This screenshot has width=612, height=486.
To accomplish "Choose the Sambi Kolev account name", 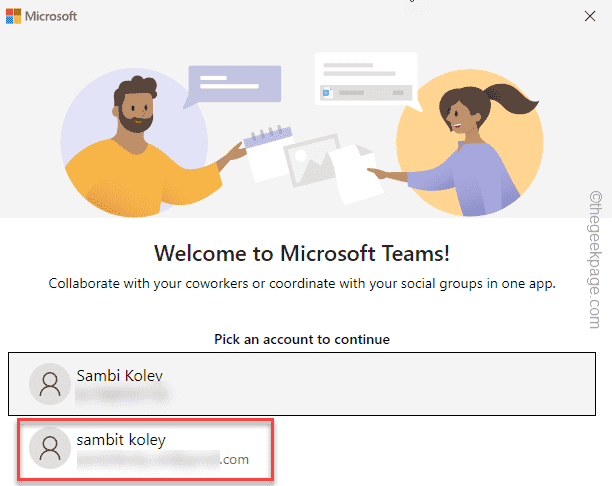I will 119,376.
